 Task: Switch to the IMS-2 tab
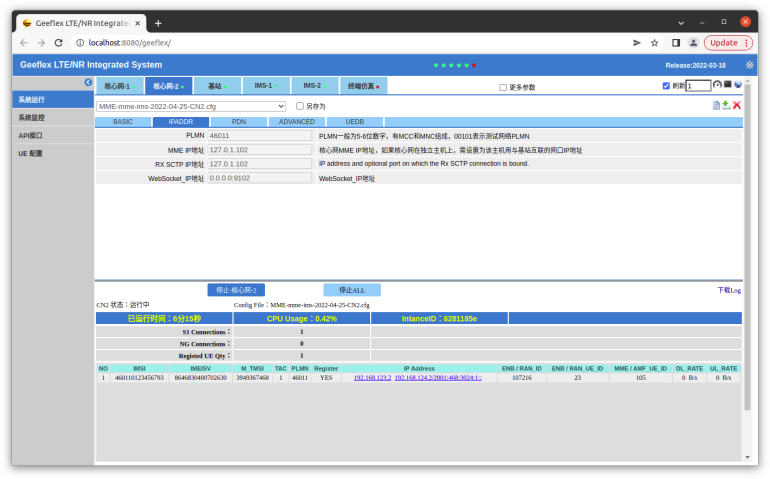click(314, 86)
